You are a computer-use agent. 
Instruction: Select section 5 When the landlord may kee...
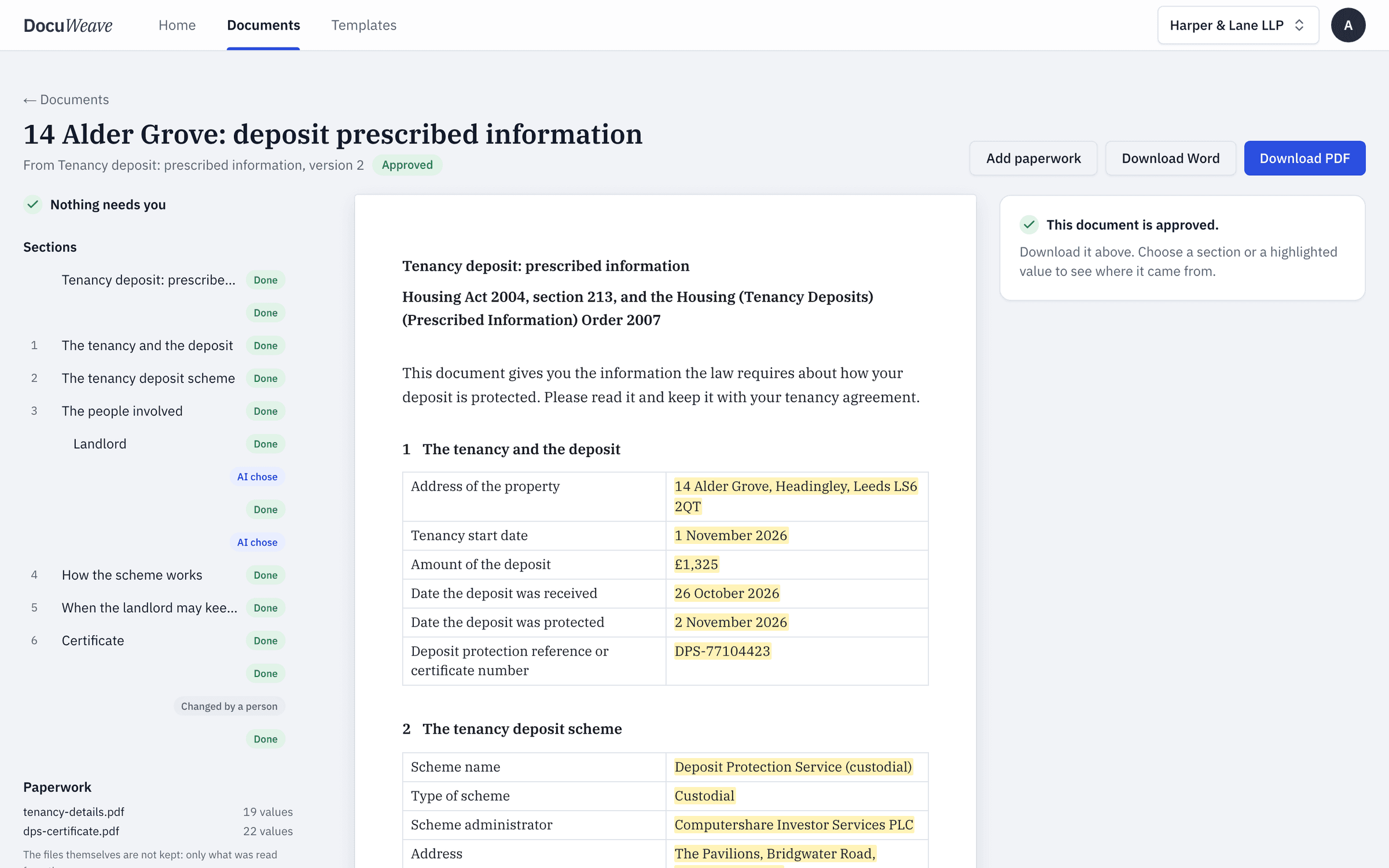tap(155, 608)
